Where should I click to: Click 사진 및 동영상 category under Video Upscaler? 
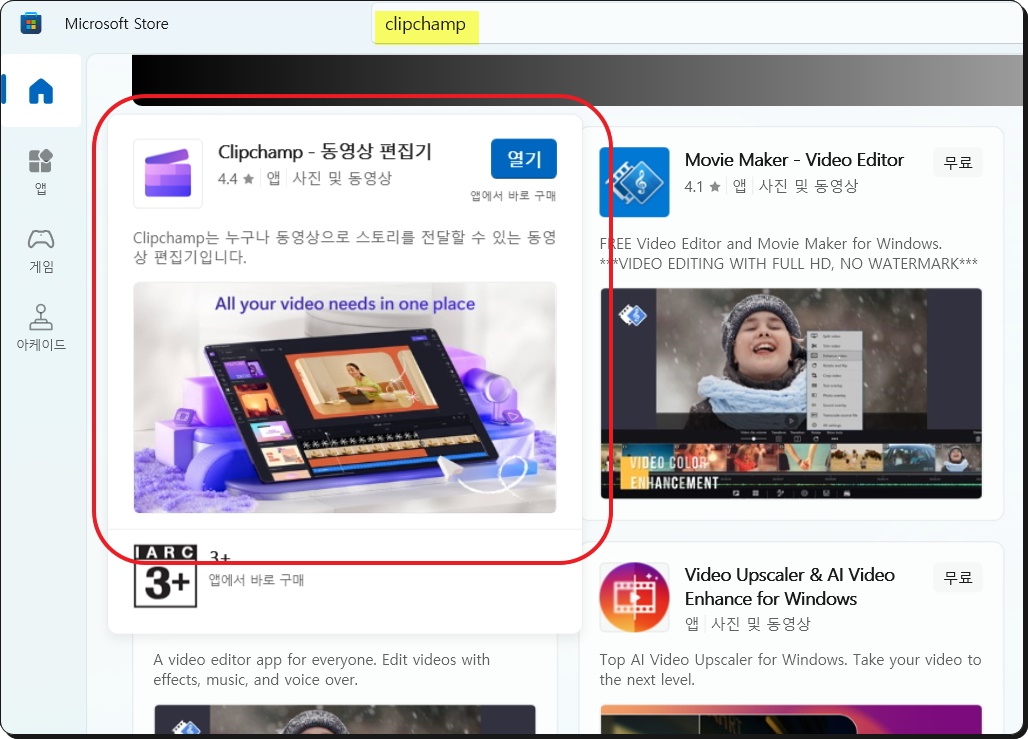pos(761,624)
